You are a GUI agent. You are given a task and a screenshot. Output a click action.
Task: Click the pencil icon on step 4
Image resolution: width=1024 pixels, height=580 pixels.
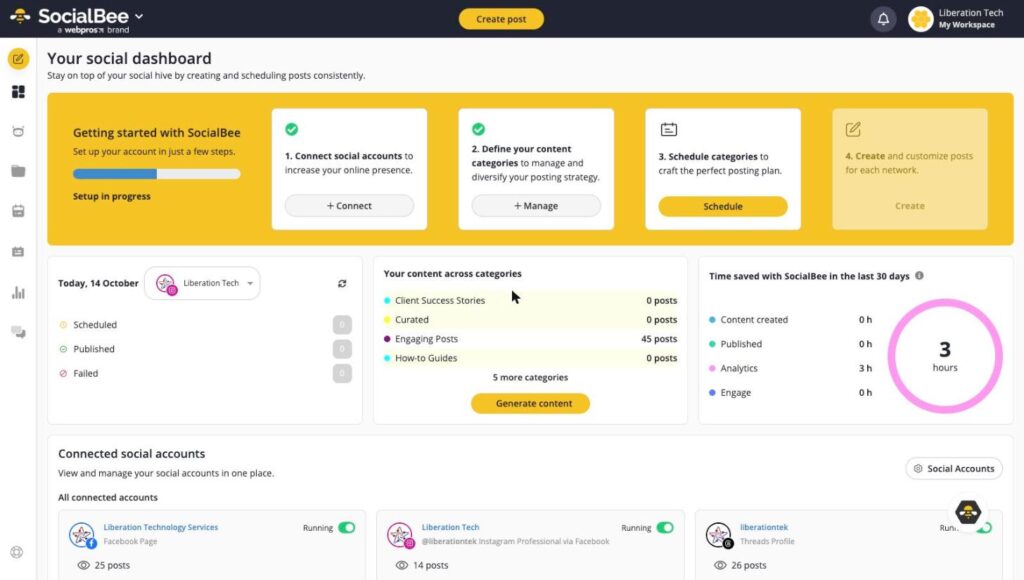(853, 129)
